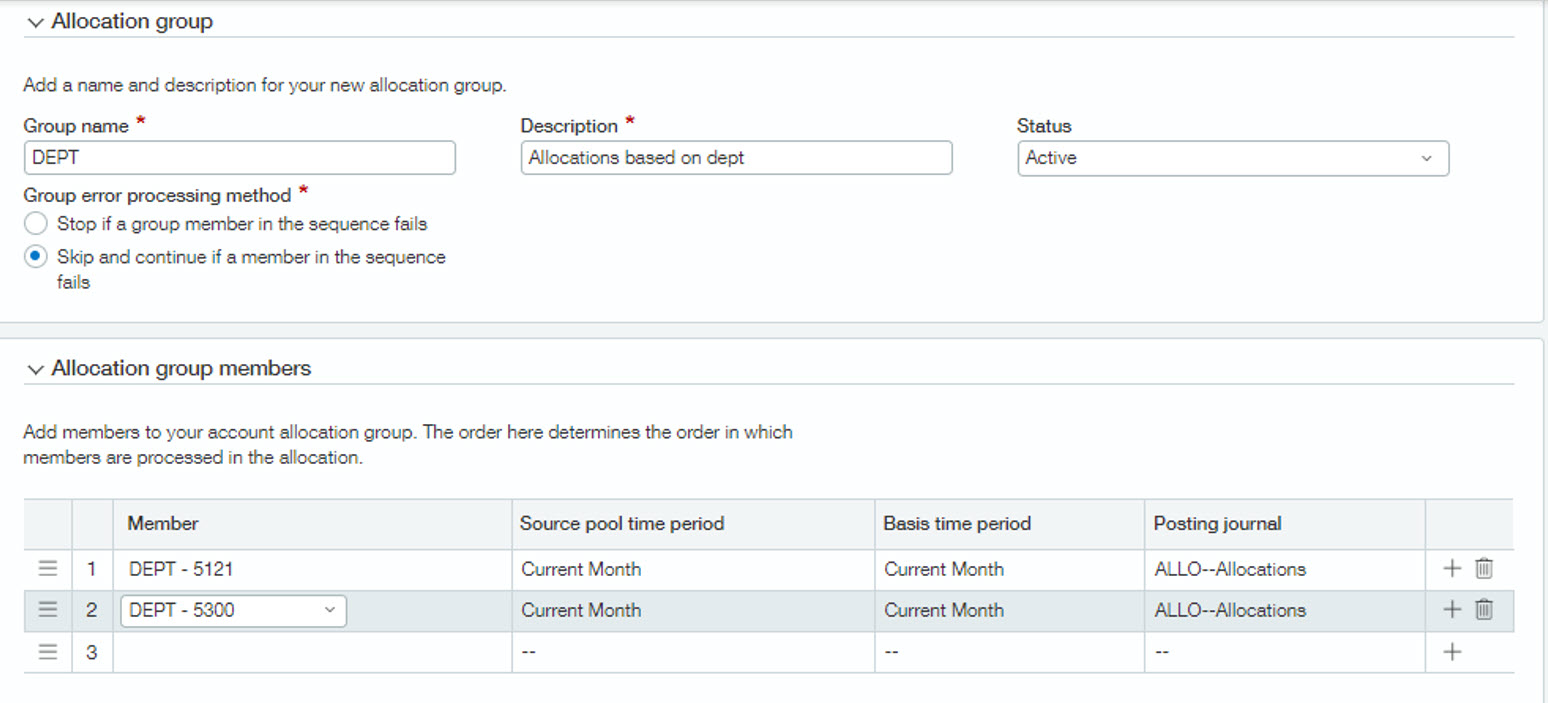Screen dimensions: 1548x703
Task: Click the plus icon in empty row 3
Action: click(1452, 652)
